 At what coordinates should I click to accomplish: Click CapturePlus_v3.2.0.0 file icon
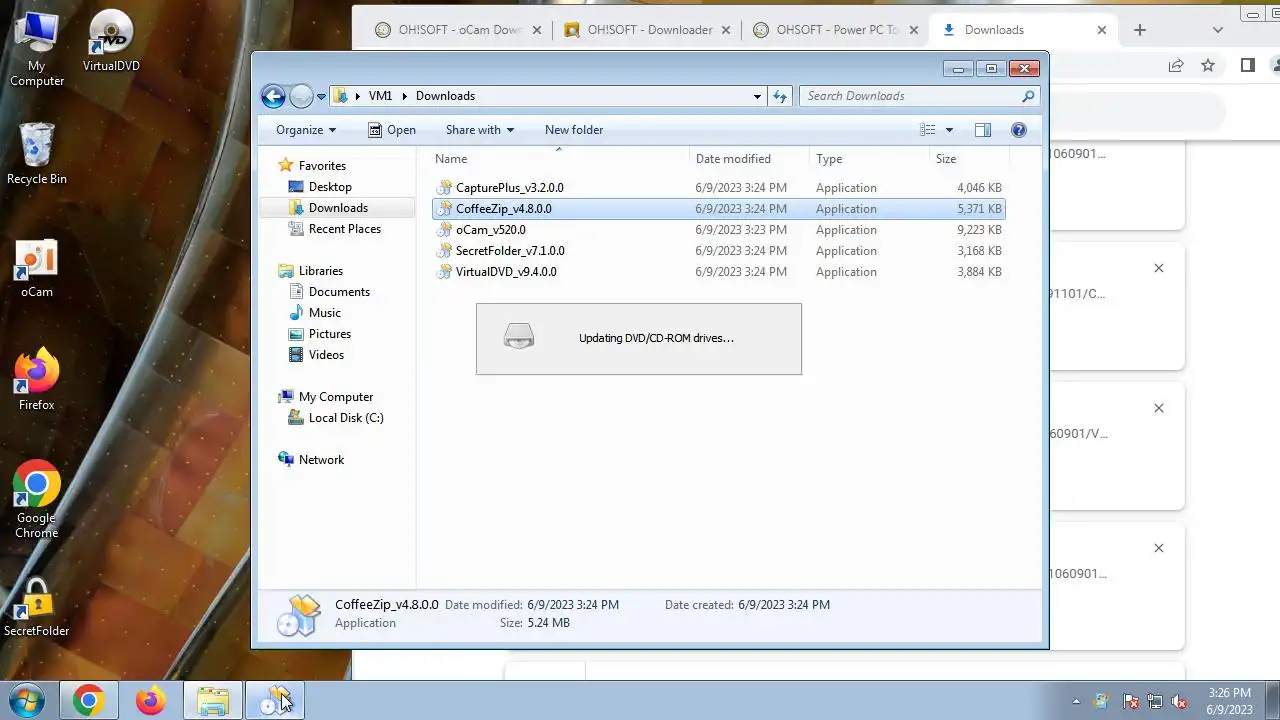tap(445, 188)
